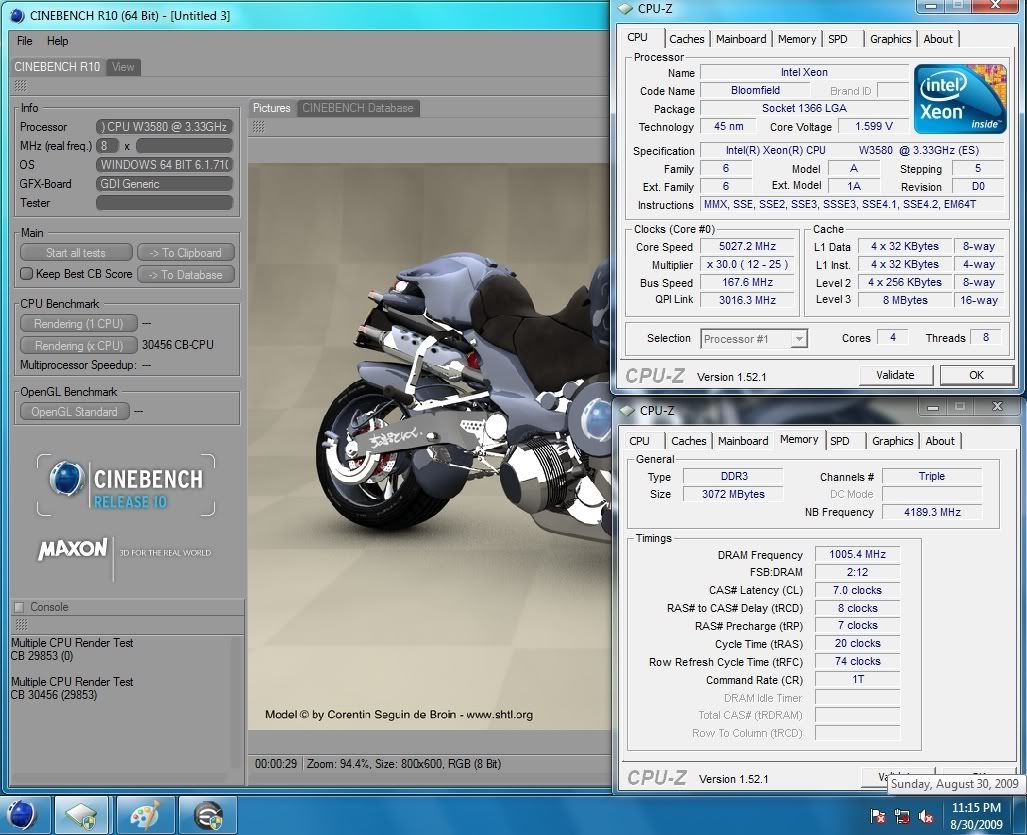The width and height of the screenshot is (1027, 835).
Task: Click the Rendering (1 CPU) button
Action: click(79, 324)
